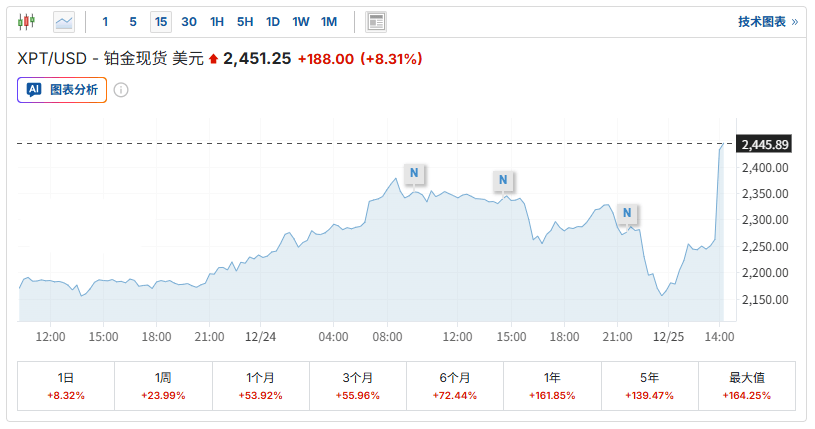Viewport: 815px width, 429px height.
Task: Switch to 1W weekly interval
Action: tap(301, 21)
